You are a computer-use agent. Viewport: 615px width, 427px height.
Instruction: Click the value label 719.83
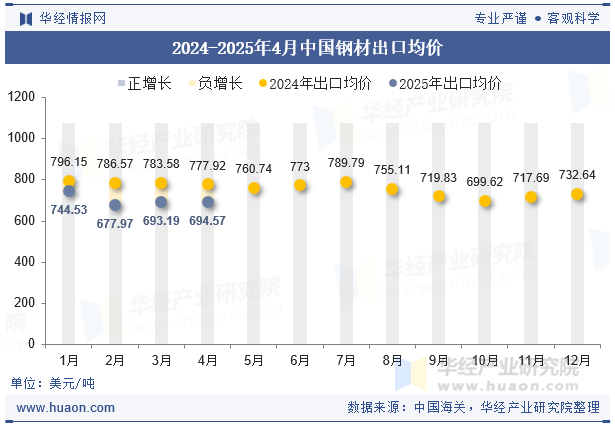pos(439,178)
